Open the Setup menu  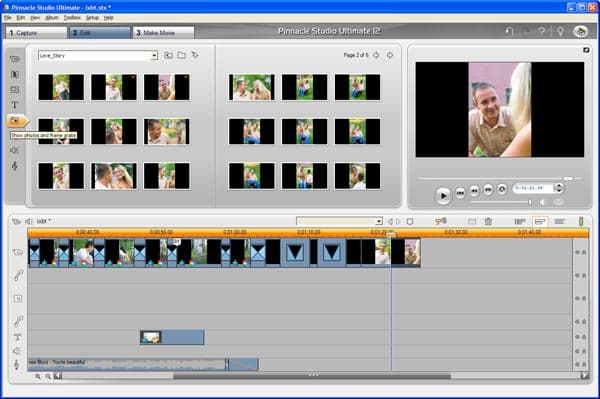(92, 18)
